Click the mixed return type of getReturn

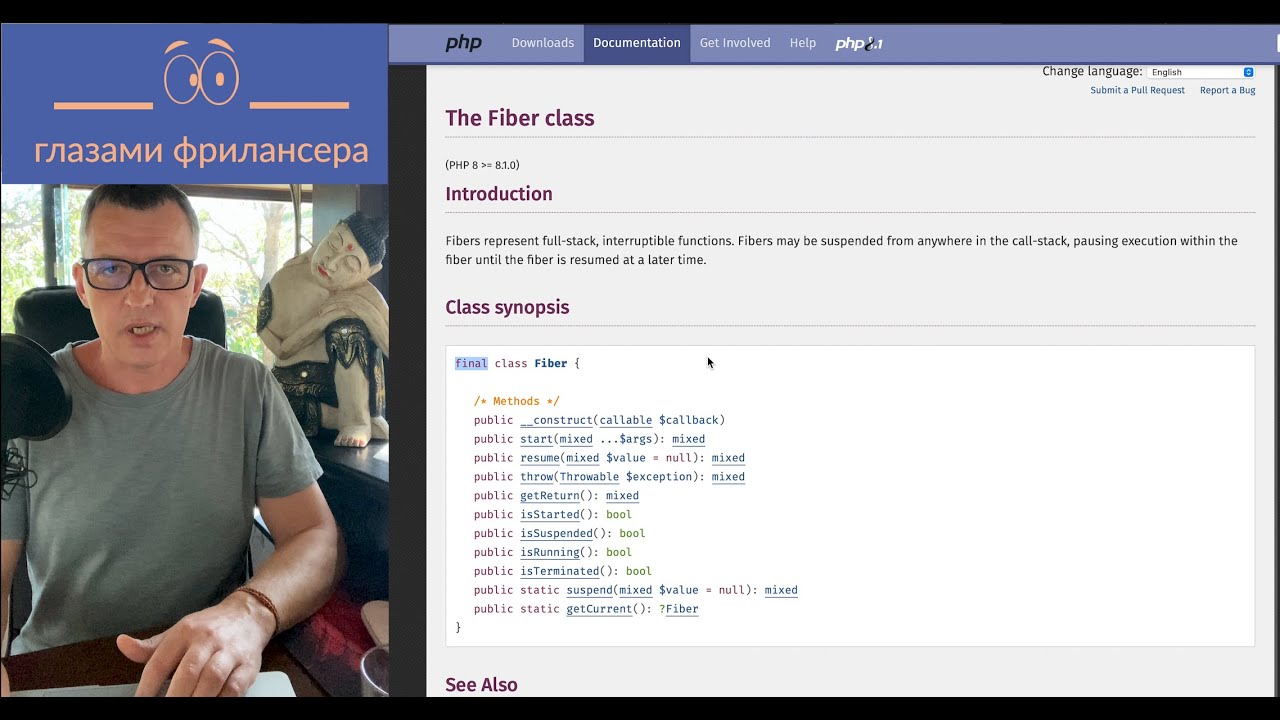622,496
